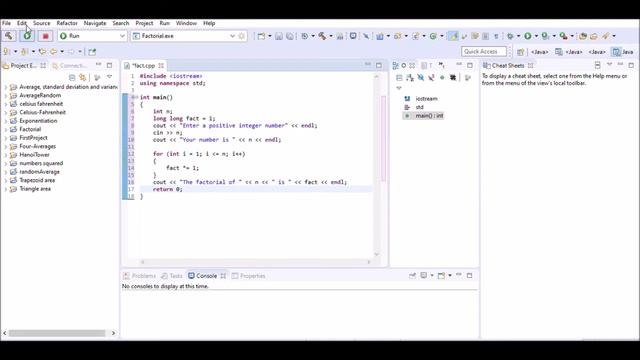Viewport: 640px width, 360px height.
Task: Click the green Run launch button
Action: (27, 36)
